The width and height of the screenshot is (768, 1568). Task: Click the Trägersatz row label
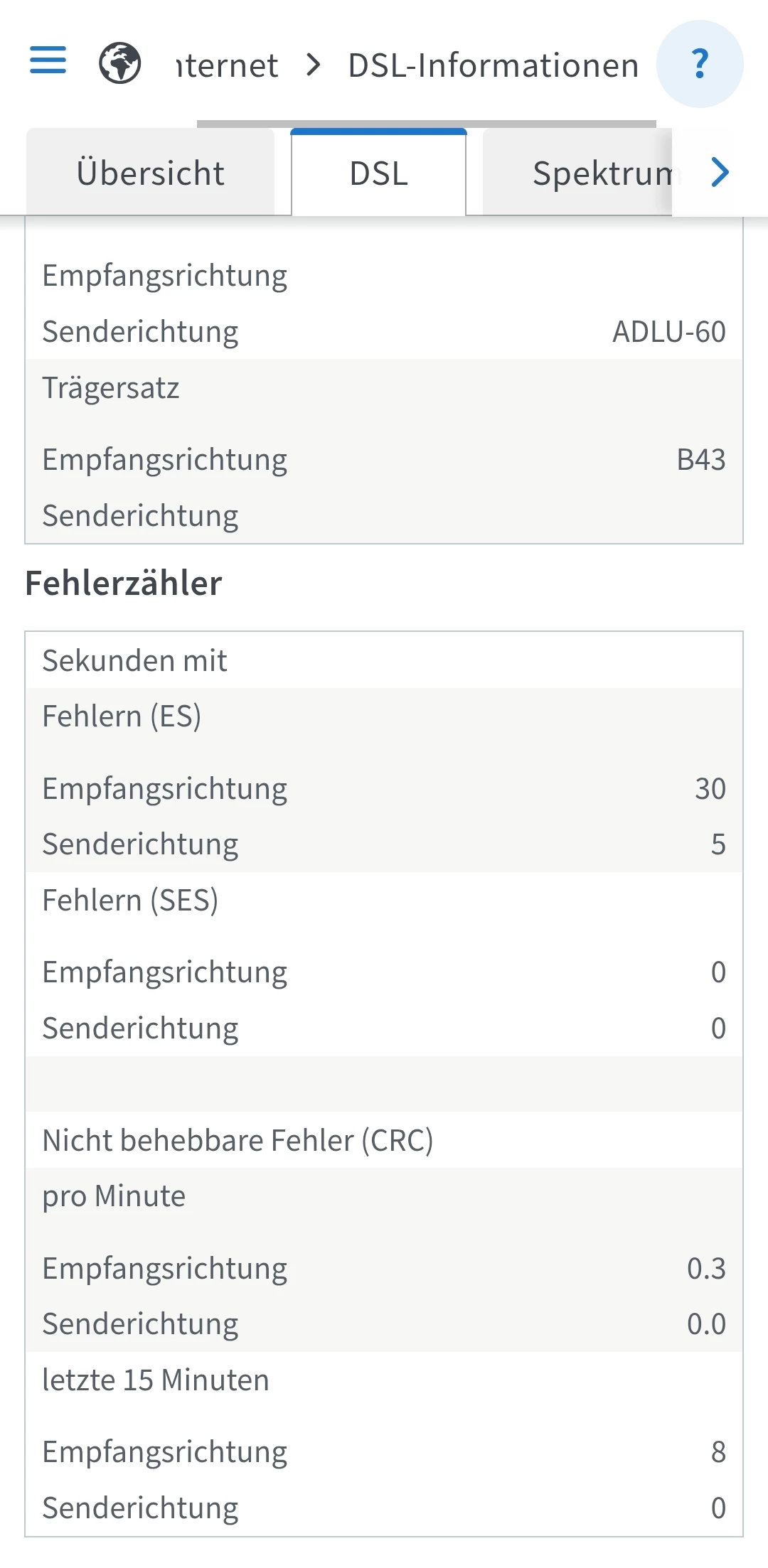pos(111,388)
